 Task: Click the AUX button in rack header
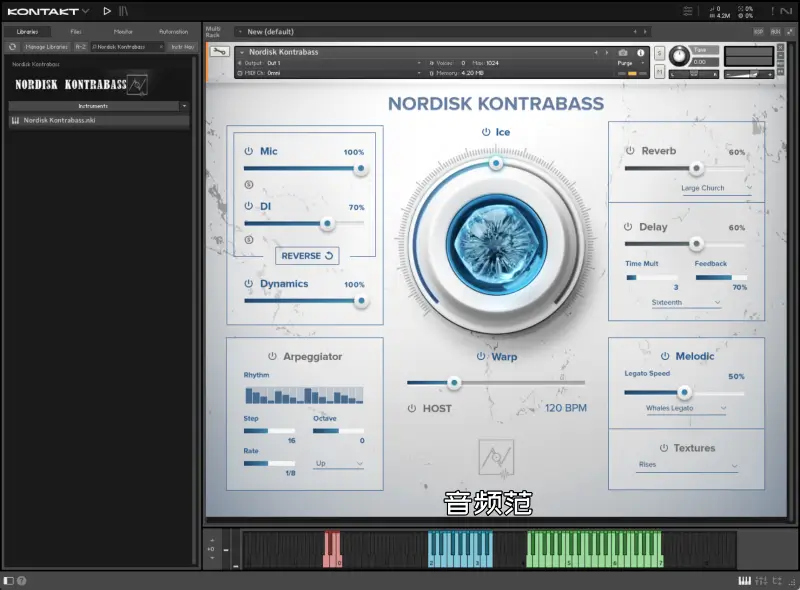tap(776, 32)
